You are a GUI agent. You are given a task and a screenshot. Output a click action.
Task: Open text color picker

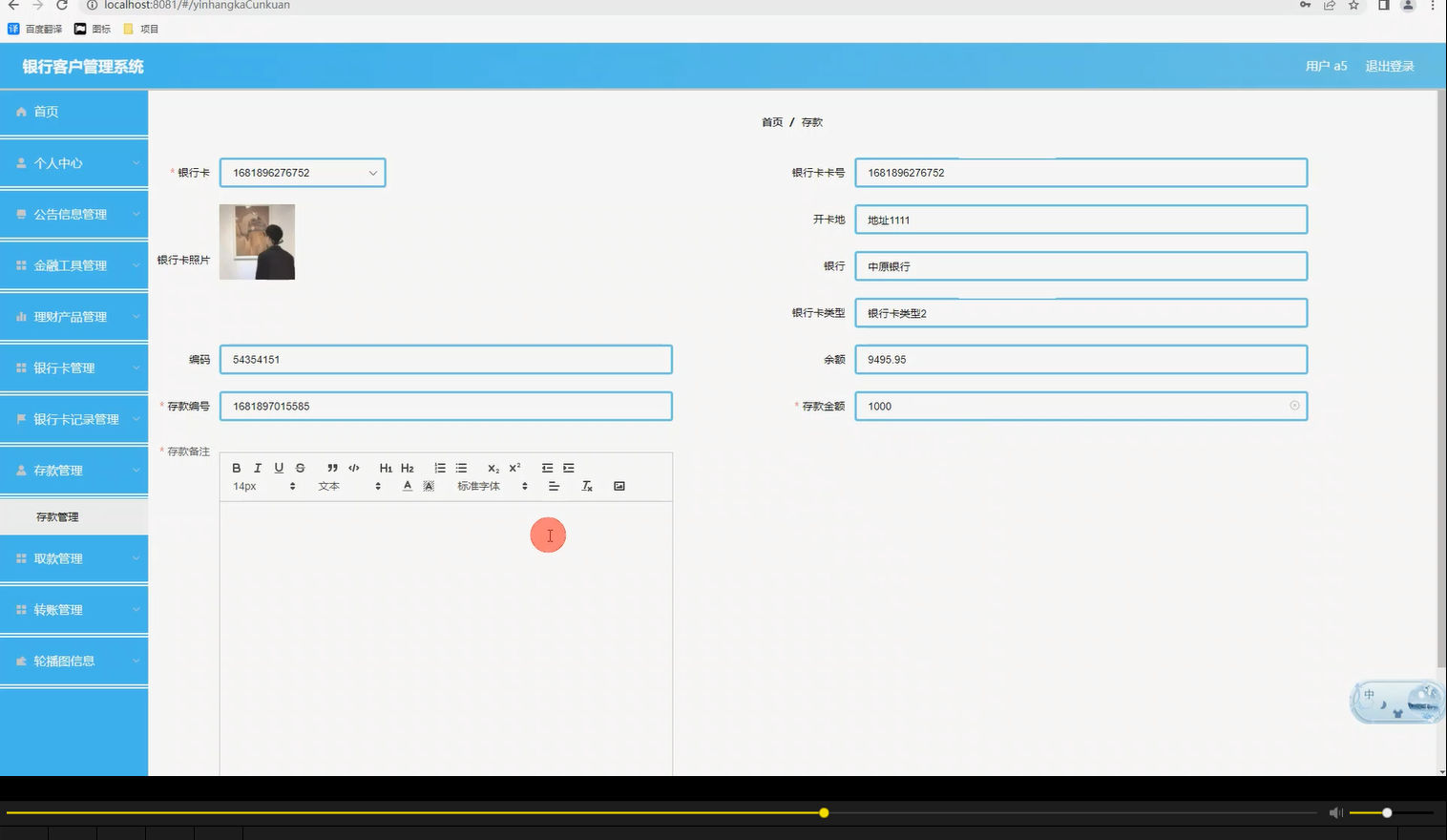tap(408, 486)
